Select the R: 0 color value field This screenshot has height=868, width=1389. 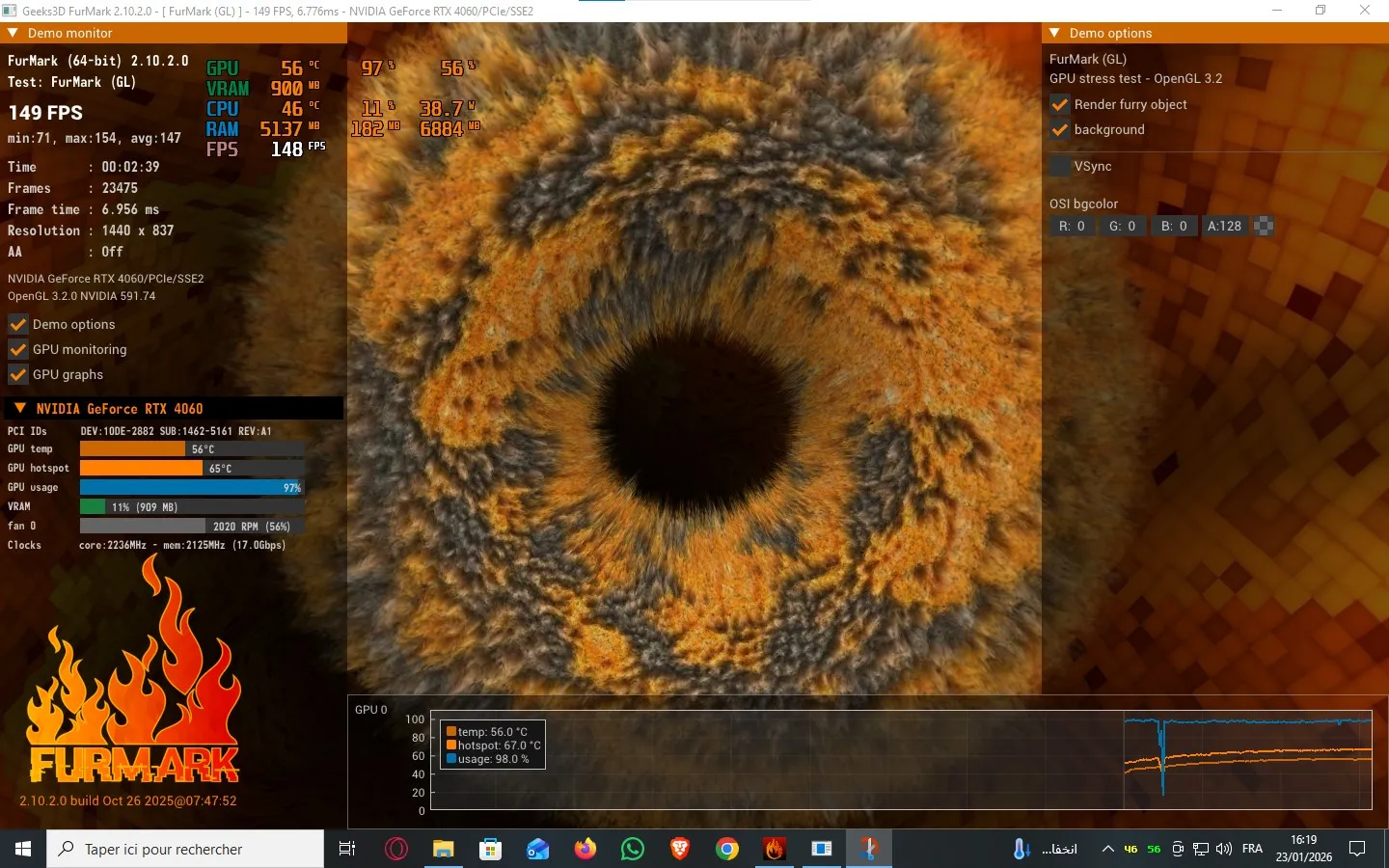point(1072,226)
